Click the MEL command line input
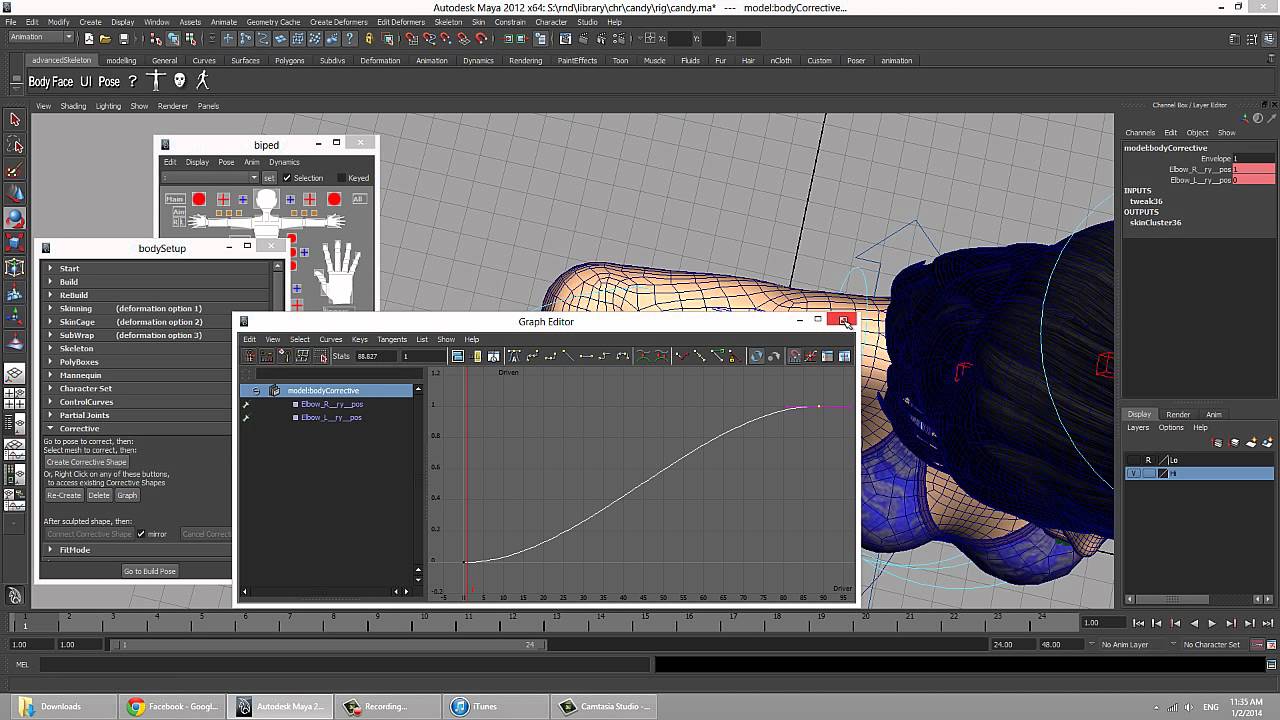This screenshot has height=720, width=1280. 345,664
